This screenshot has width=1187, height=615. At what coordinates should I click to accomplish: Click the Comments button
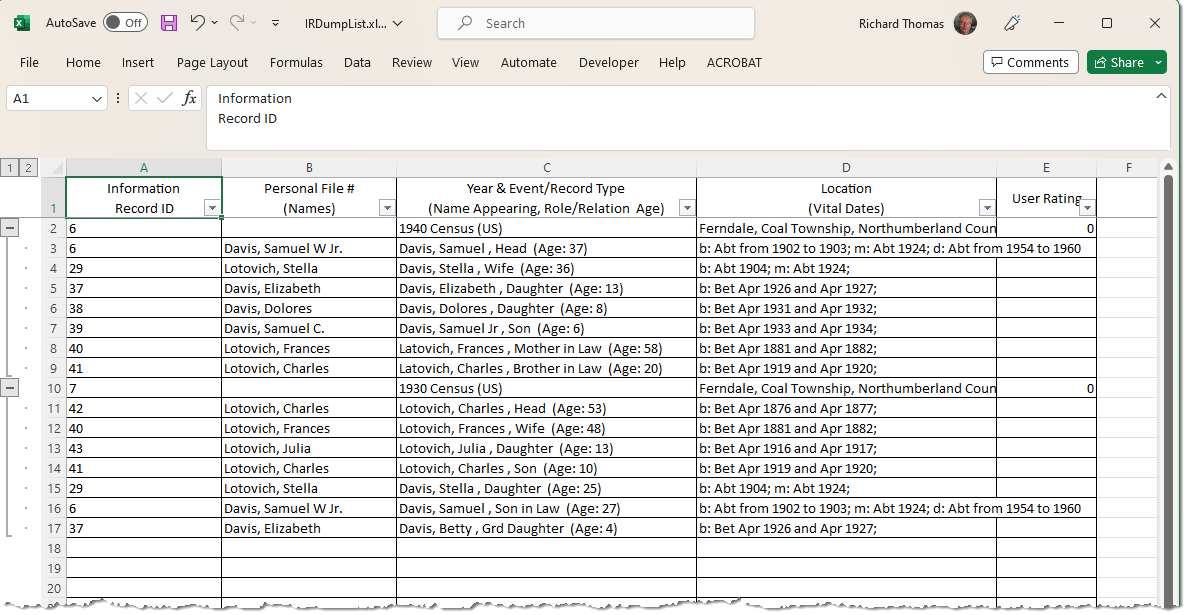1030,62
